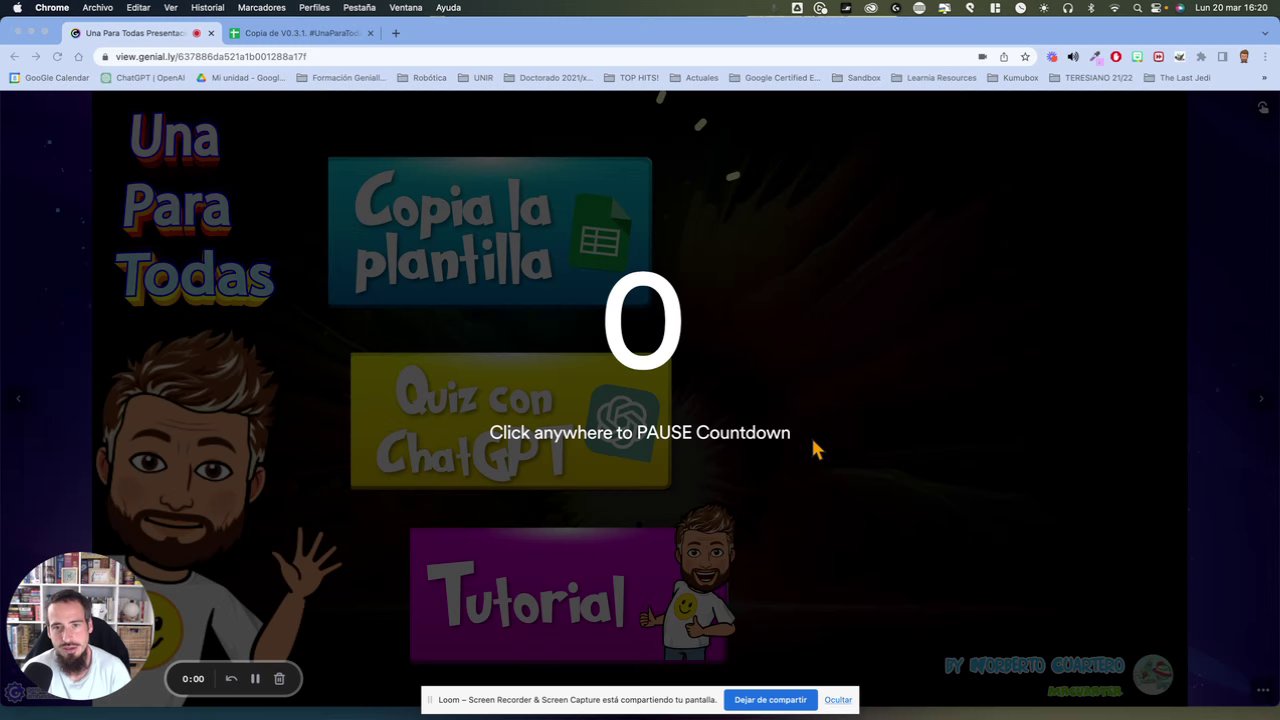Viewport: 1280px width, 720px height.
Task: Open the Doctorado 2021 bookmark folder
Action: (x=549, y=78)
